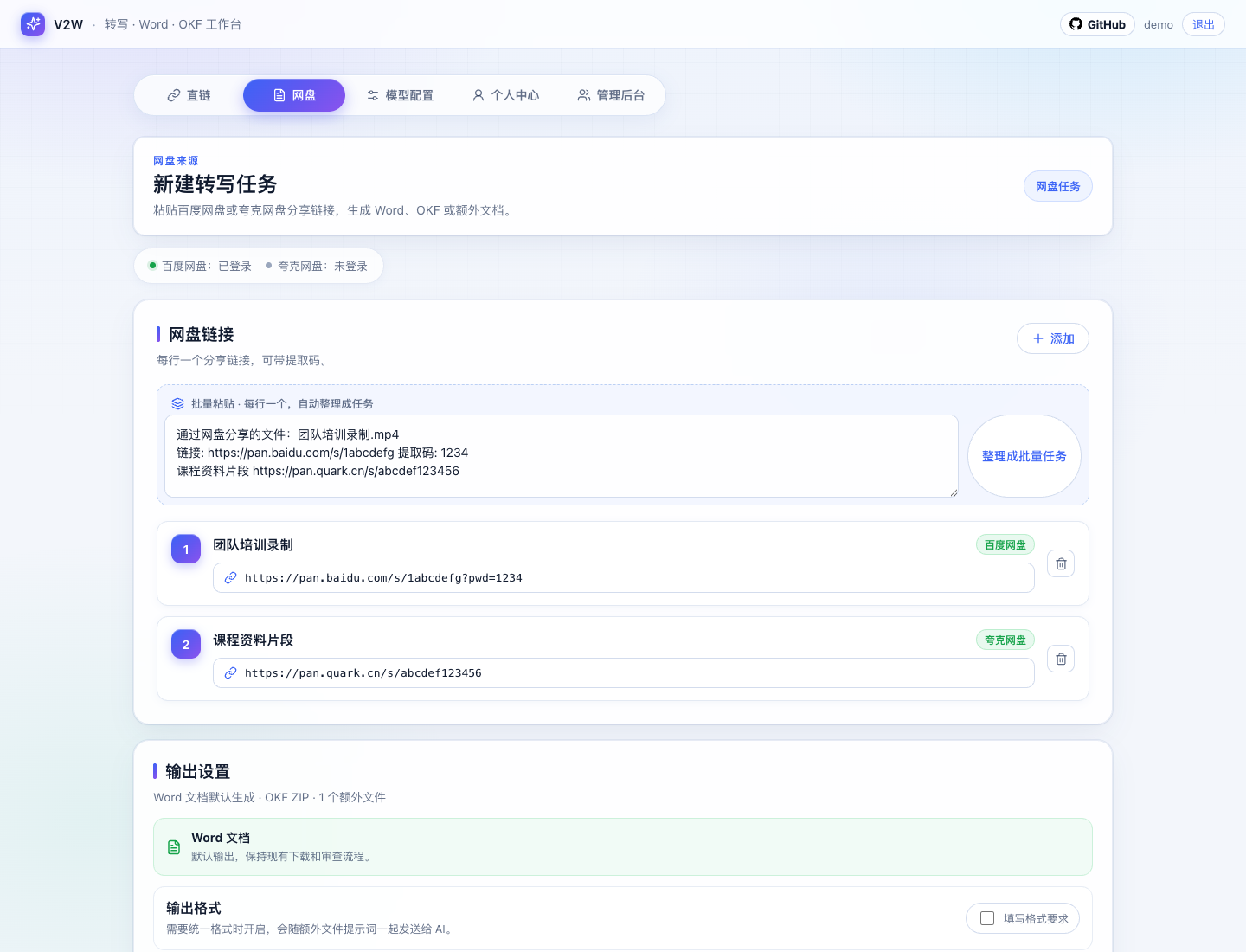Click 整理成批量任务 button

[x=1024, y=456]
